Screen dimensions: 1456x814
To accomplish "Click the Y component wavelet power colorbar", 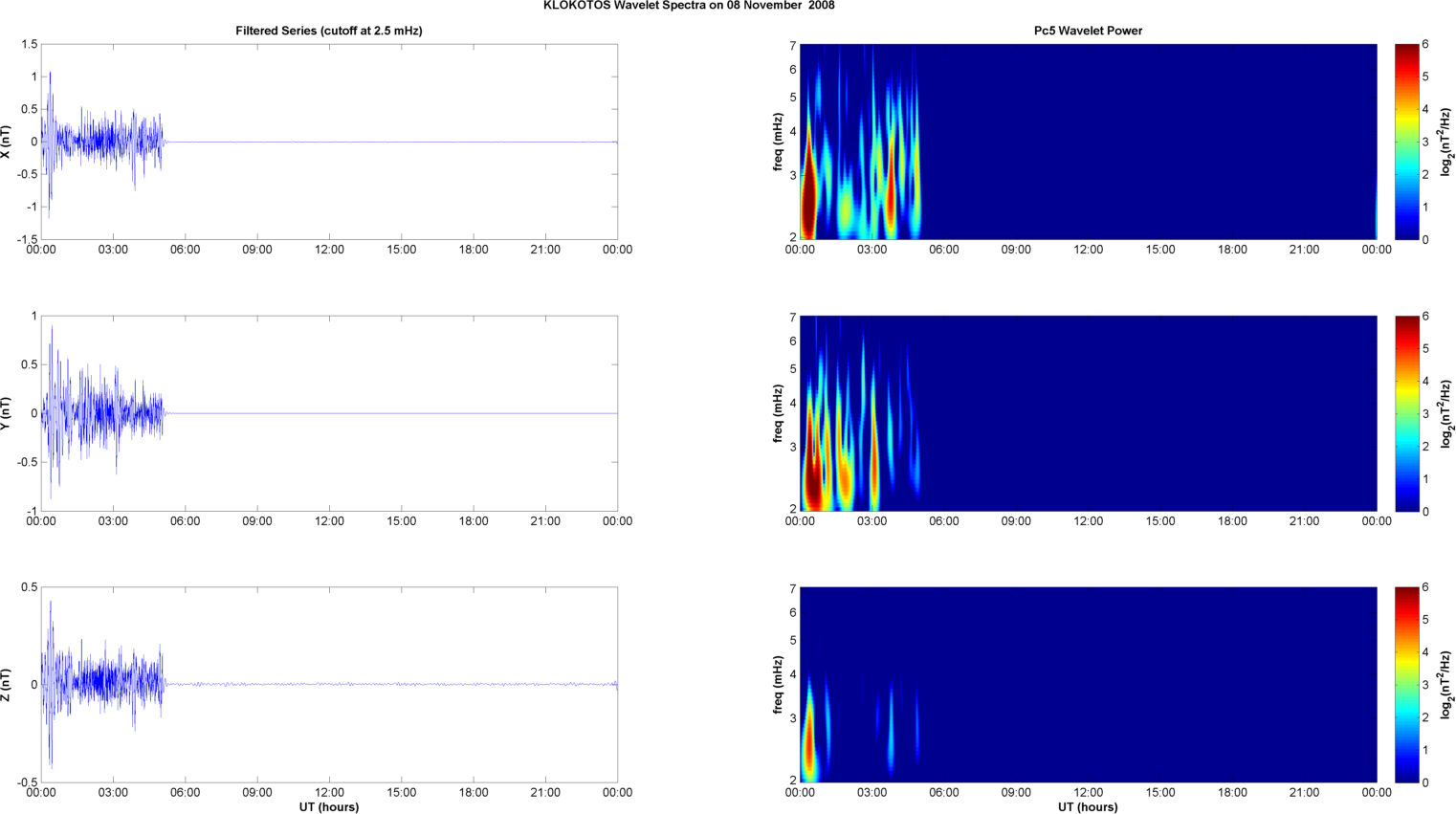I will pyautogui.click(x=1406, y=413).
